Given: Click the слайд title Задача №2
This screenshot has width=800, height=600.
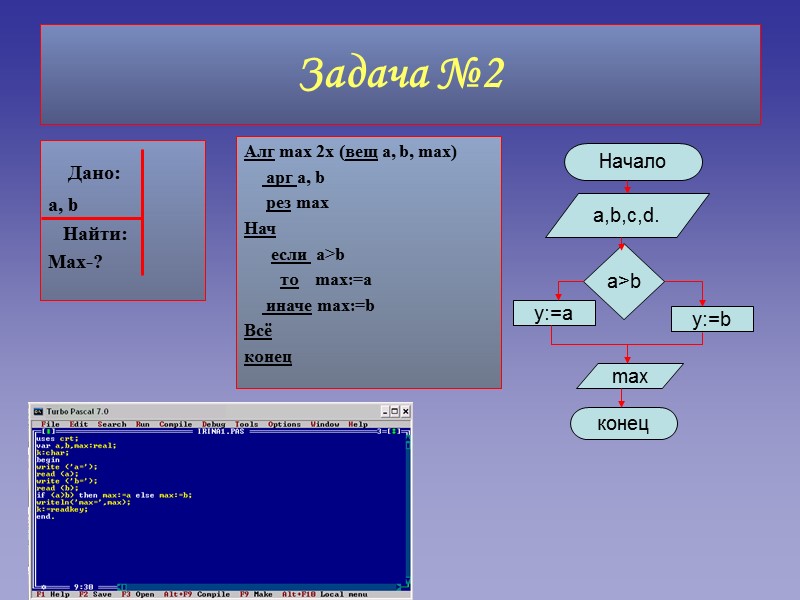Looking at the screenshot, I should pyautogui.click(x=400, y=76).
